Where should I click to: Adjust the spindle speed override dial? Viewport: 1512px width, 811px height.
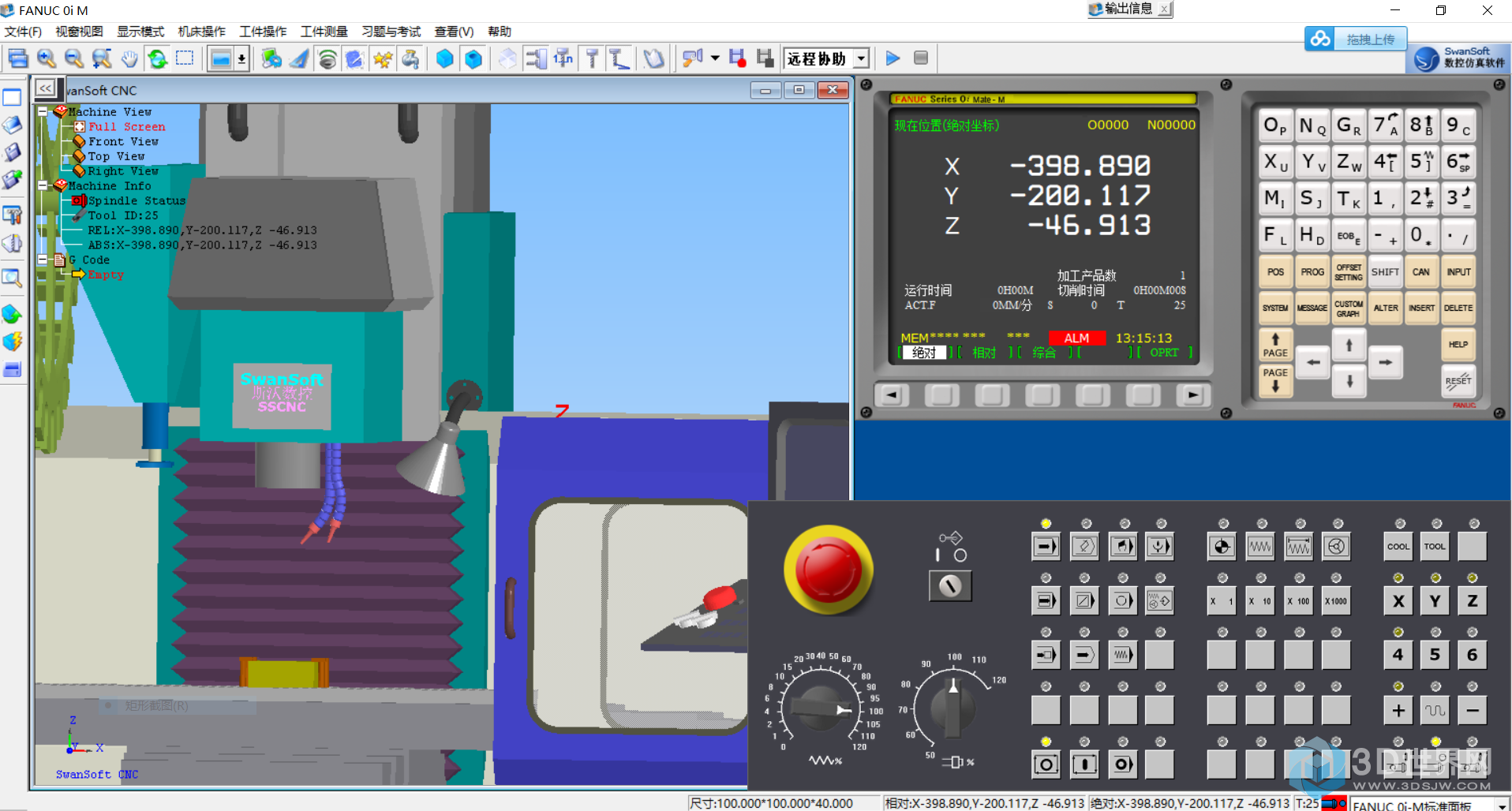pos(953,708)
